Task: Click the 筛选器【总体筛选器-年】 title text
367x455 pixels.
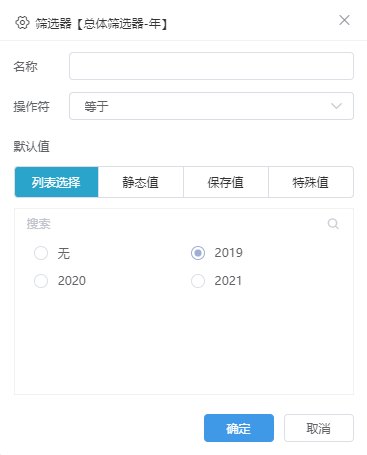Action: click(102, 24)
